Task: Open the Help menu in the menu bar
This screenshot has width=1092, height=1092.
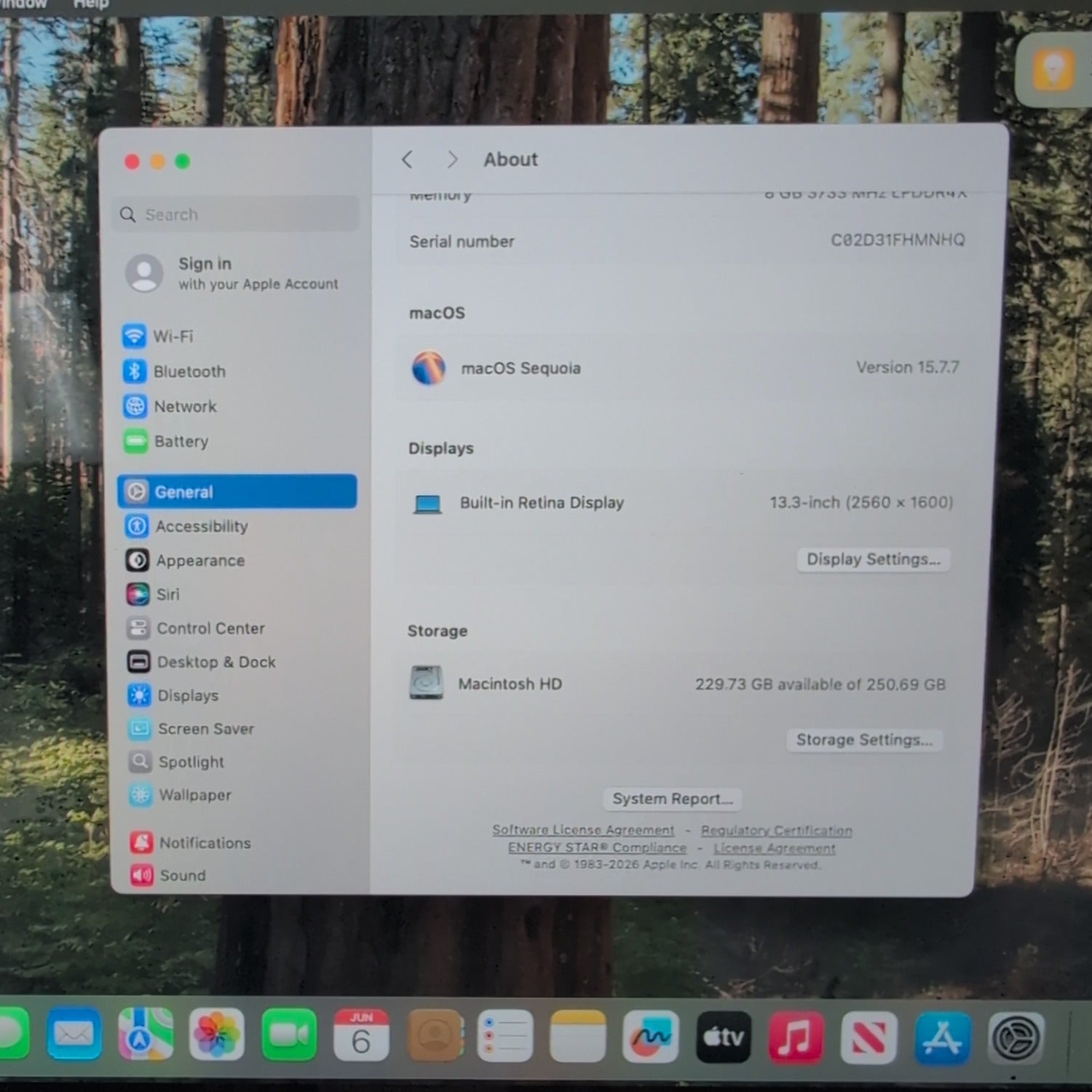Action: (x=91, y=4)
